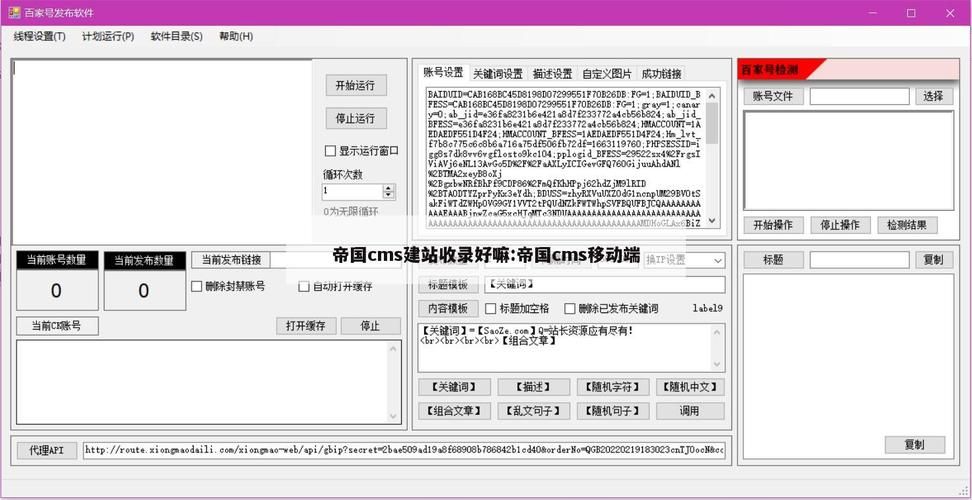Viewport: 972px width, 500px height.
Task: Switch to the 成功链接 tab
Action: click(661, 74)
